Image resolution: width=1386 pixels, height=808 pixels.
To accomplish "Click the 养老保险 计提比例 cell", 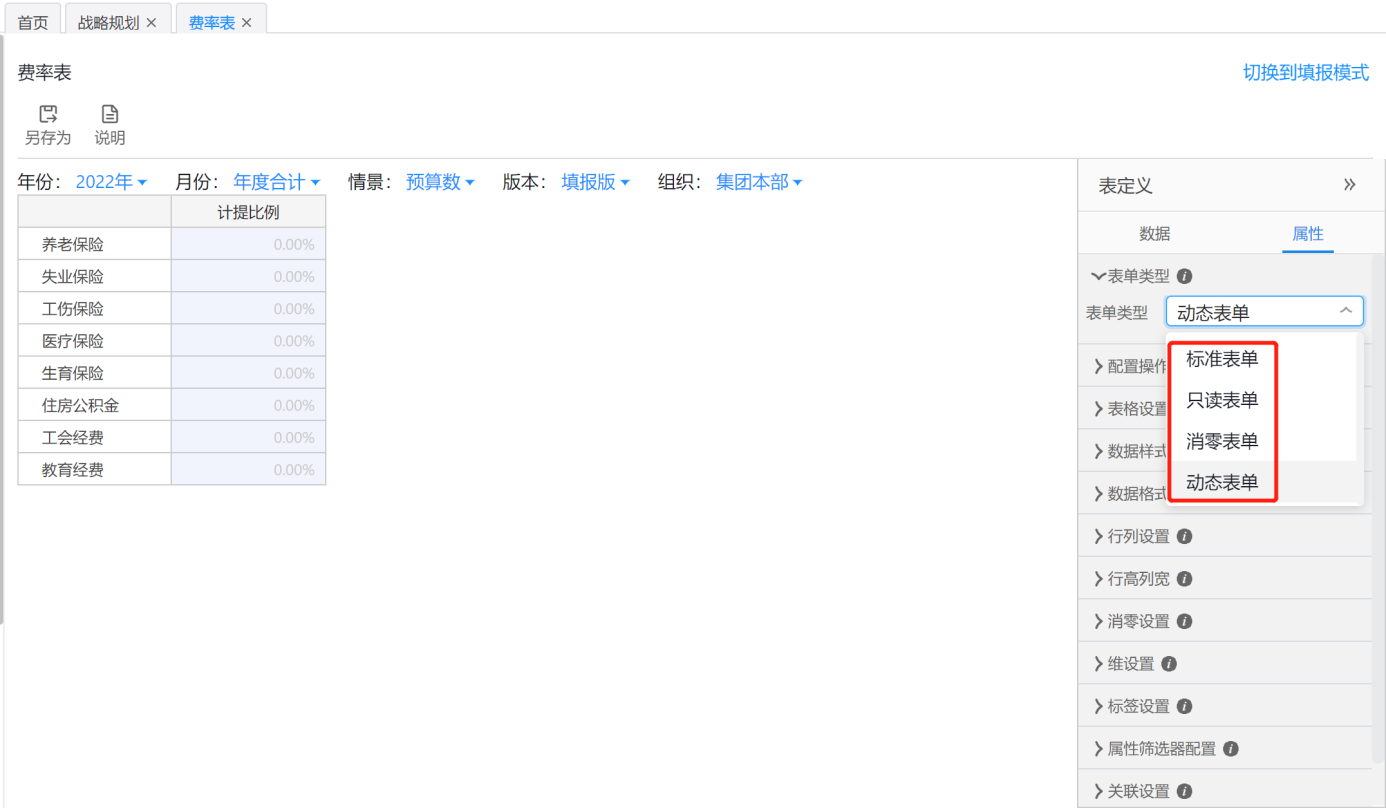I will coord(248,245).
